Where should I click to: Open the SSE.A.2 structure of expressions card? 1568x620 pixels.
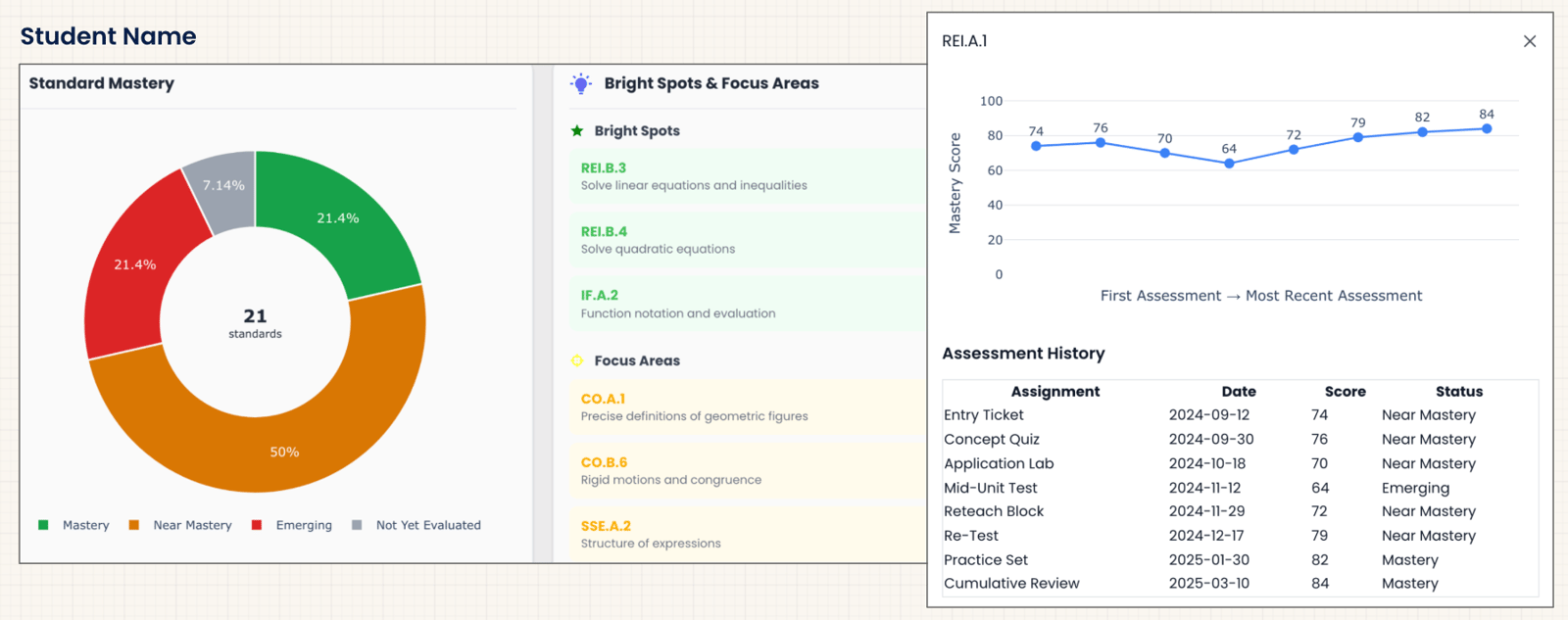tap(747, 535)
